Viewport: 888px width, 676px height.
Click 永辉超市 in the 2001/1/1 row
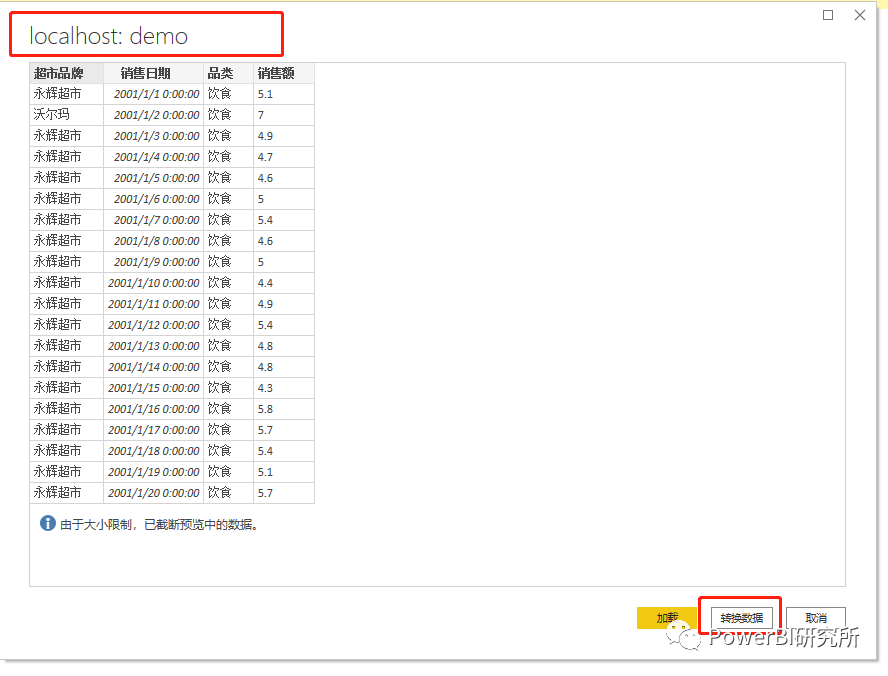tap(66, 94)
